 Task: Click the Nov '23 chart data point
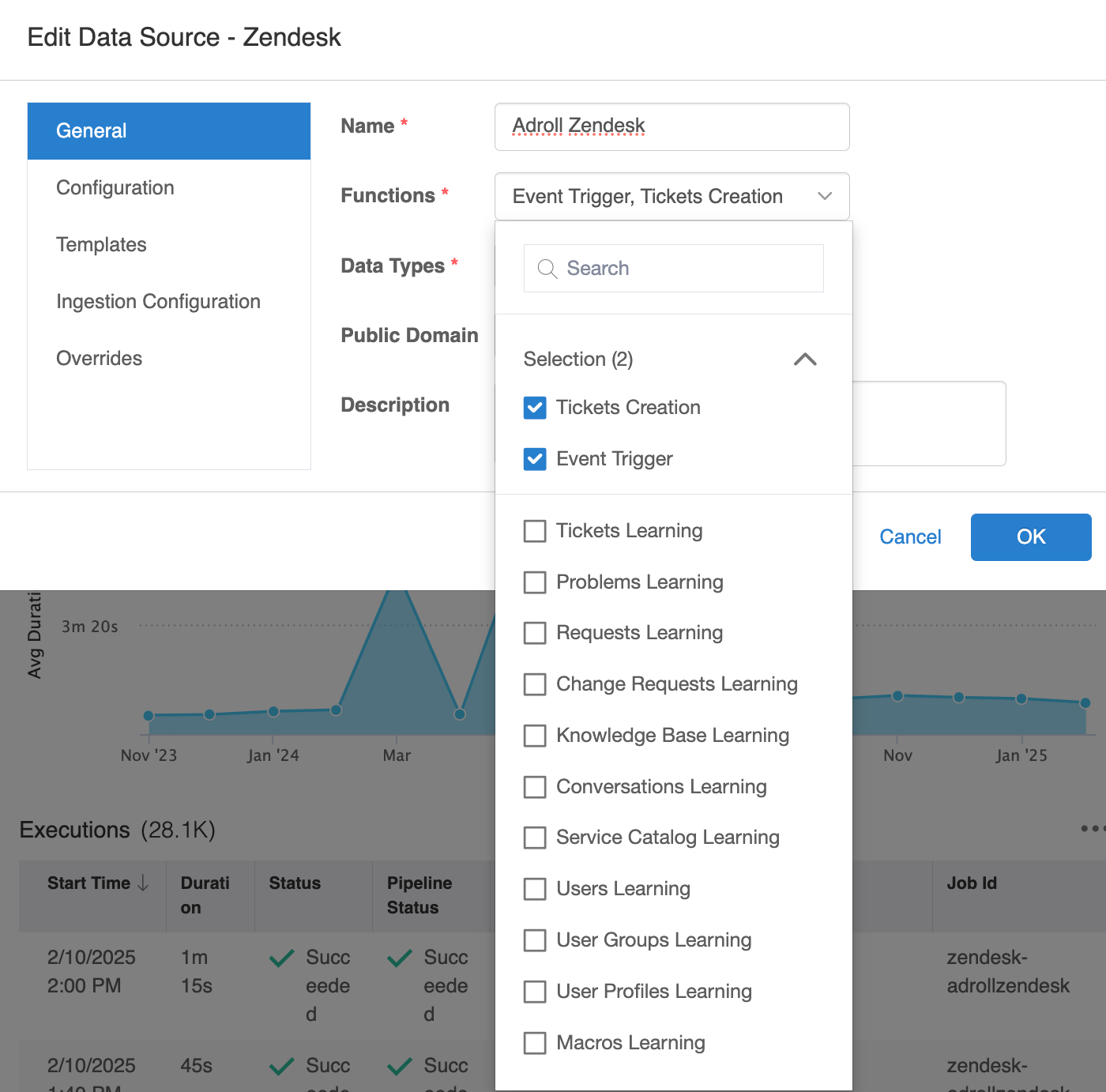[149, 716]
